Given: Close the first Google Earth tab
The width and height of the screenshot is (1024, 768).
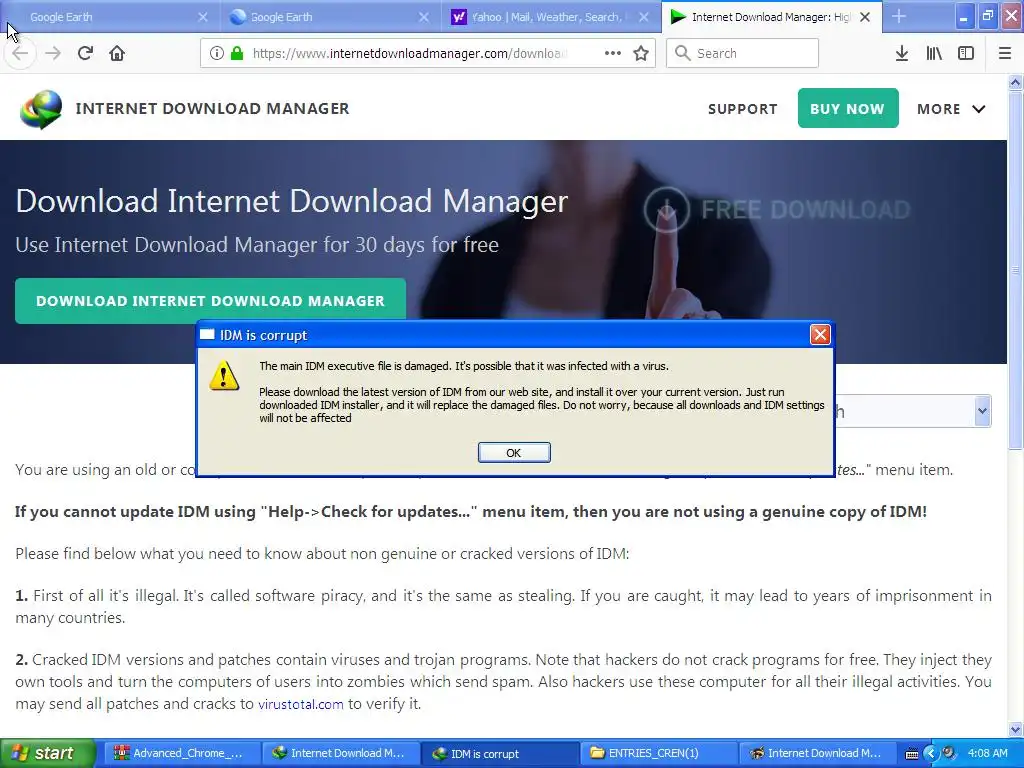Looking at the screenshot, I should coord(203,17).
